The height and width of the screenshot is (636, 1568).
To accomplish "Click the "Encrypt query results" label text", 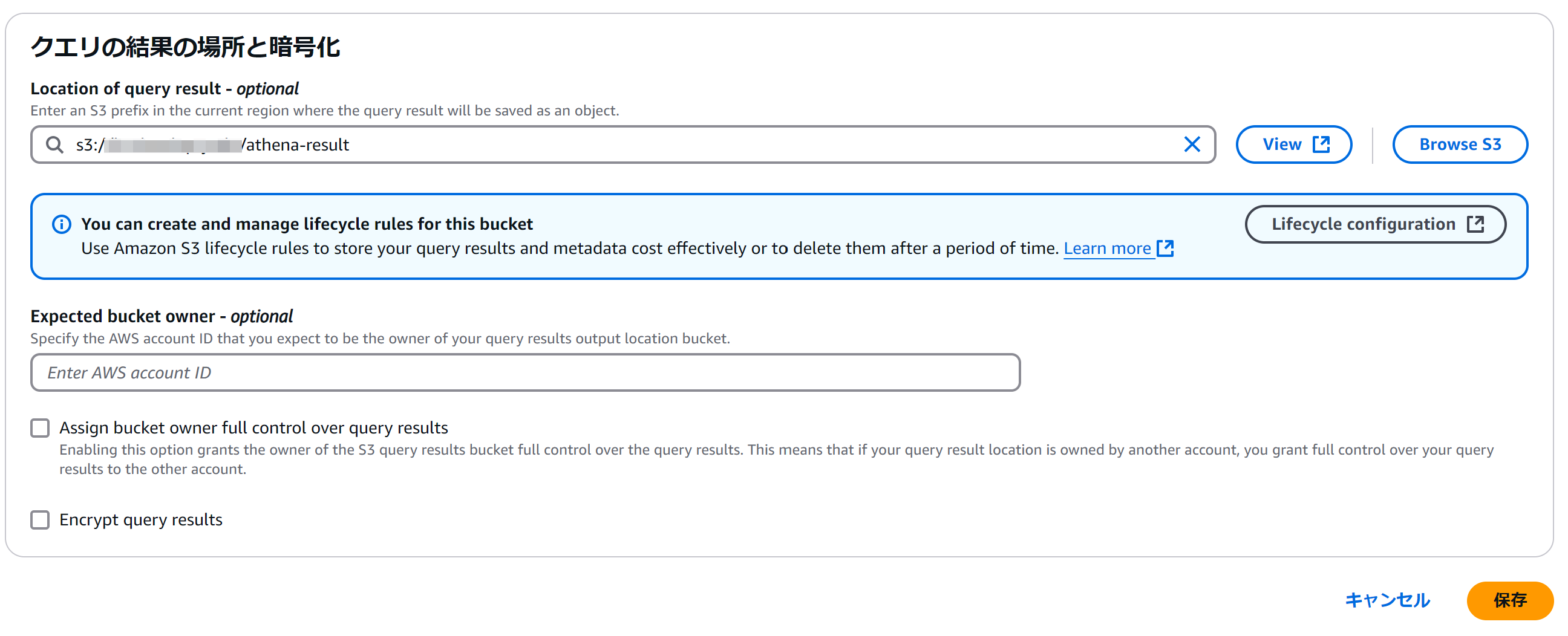I will [140, 520].
